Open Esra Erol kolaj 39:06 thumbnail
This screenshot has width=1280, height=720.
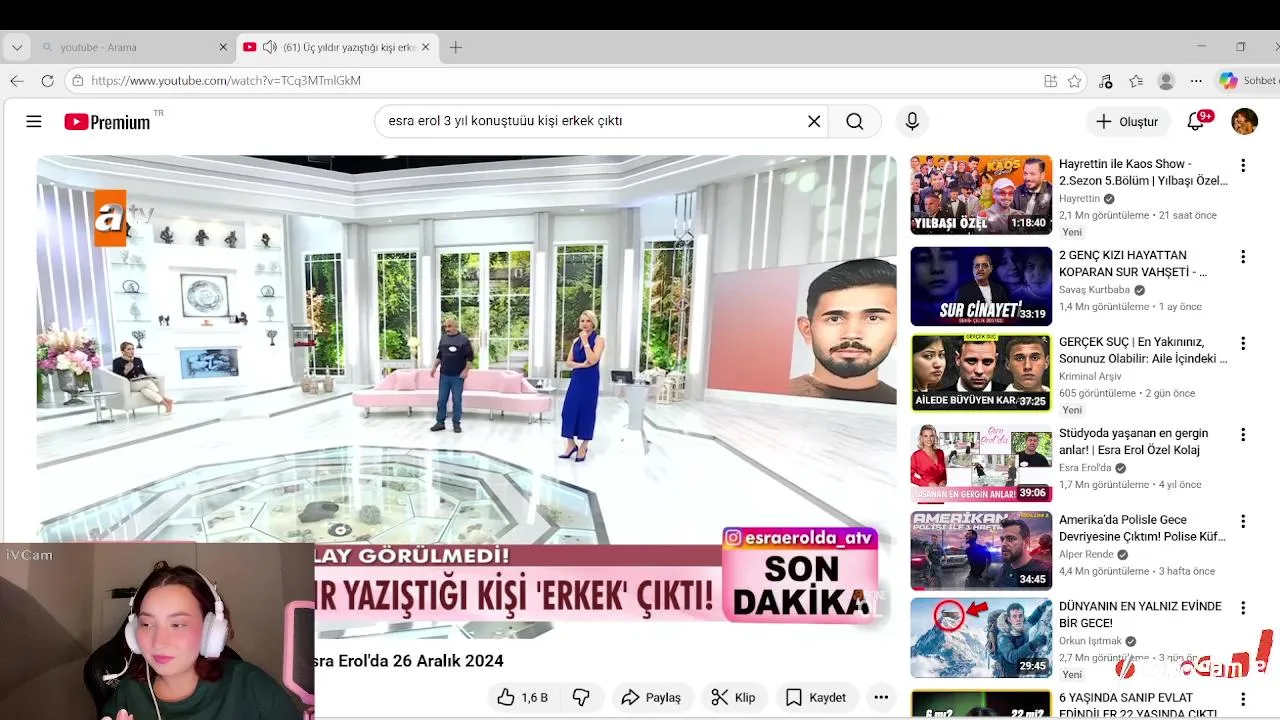[981, 464]
